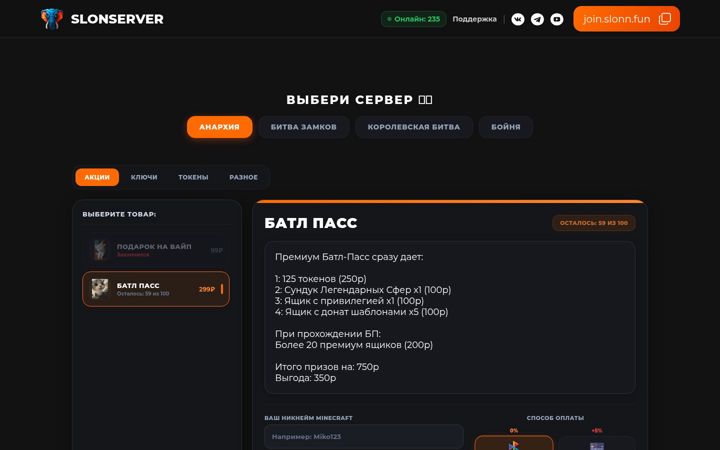Choose the Королевская Битва server
The image size is (720, 450).
(414, 127)
